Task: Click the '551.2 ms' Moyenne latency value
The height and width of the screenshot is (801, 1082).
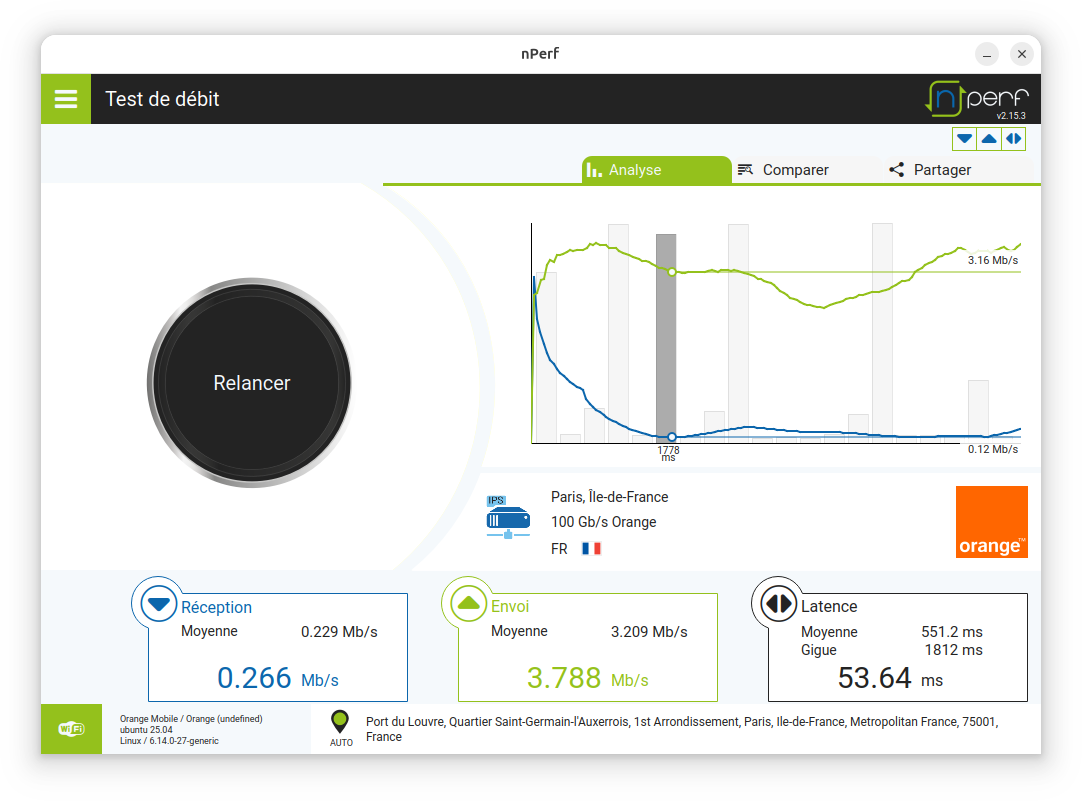Action: tap(952, 632)
